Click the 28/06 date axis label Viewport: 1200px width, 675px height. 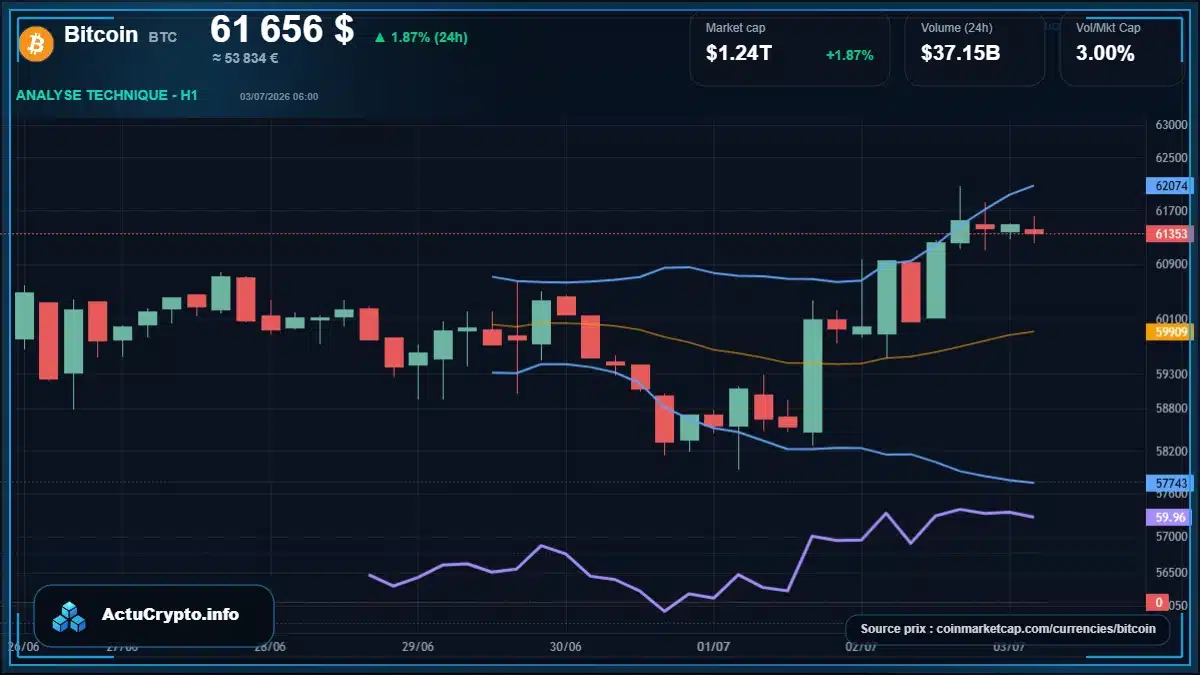tap(270, 647)
